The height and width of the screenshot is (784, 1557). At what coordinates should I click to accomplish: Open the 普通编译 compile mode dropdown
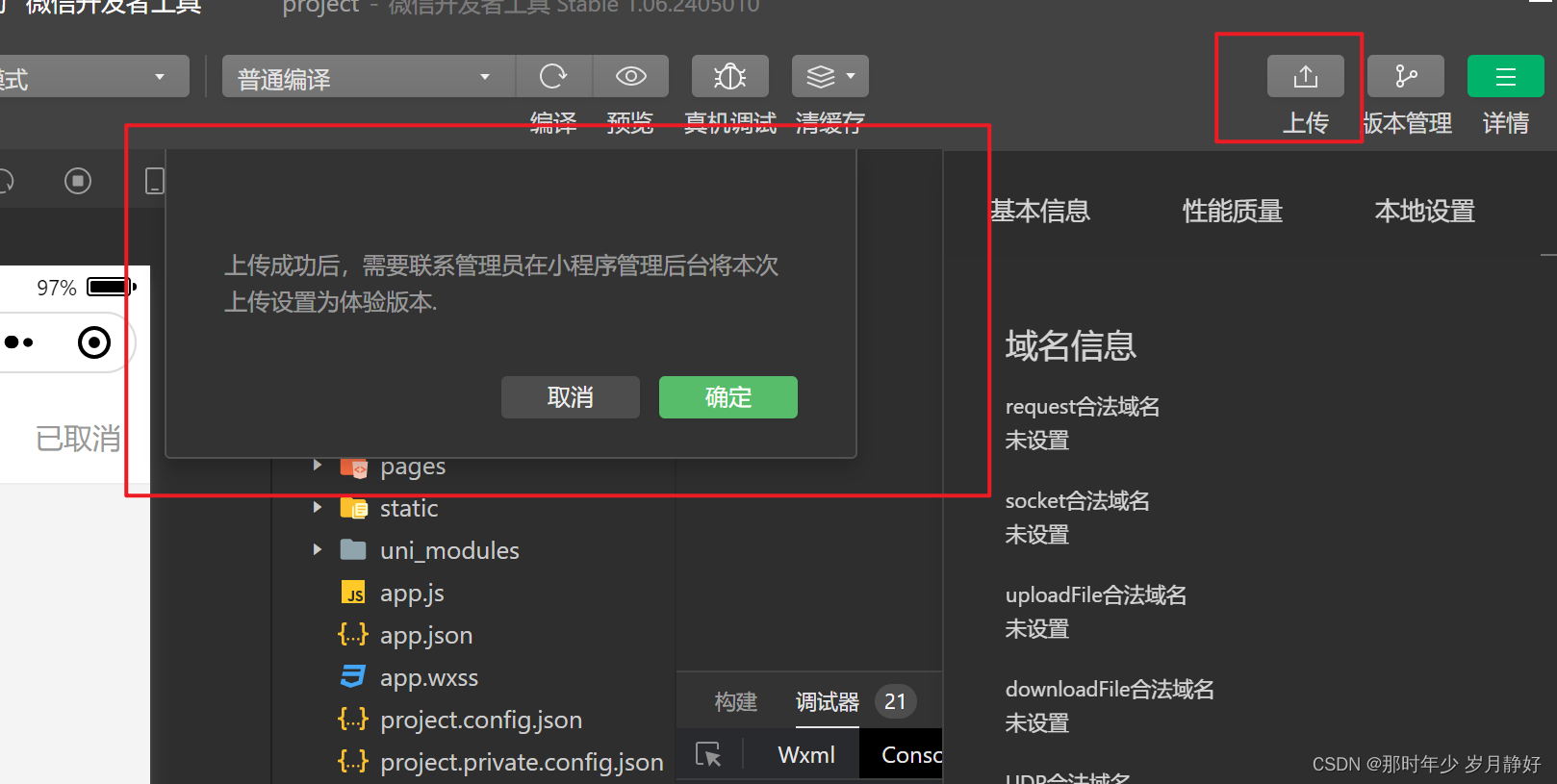[x=369, y=76]
